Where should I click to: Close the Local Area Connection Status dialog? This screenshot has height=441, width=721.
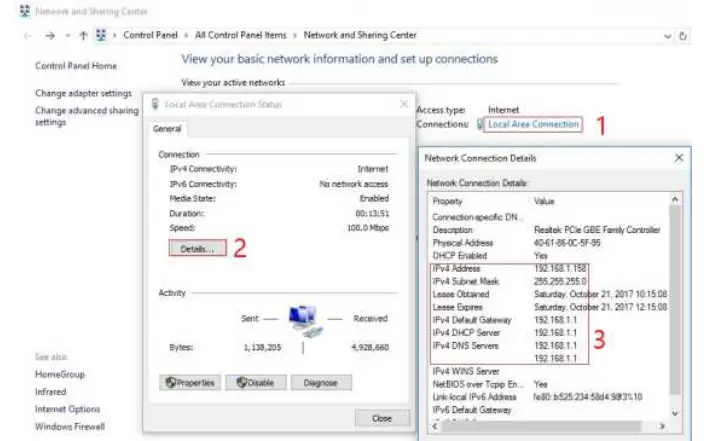click(404, 104)
